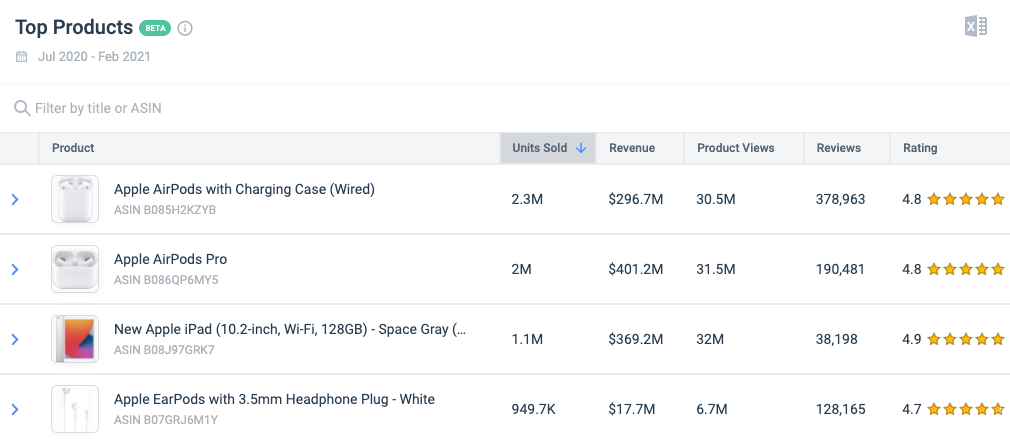
Task: Click the 30.5M product views value
Action: click(x=716, y=200)
